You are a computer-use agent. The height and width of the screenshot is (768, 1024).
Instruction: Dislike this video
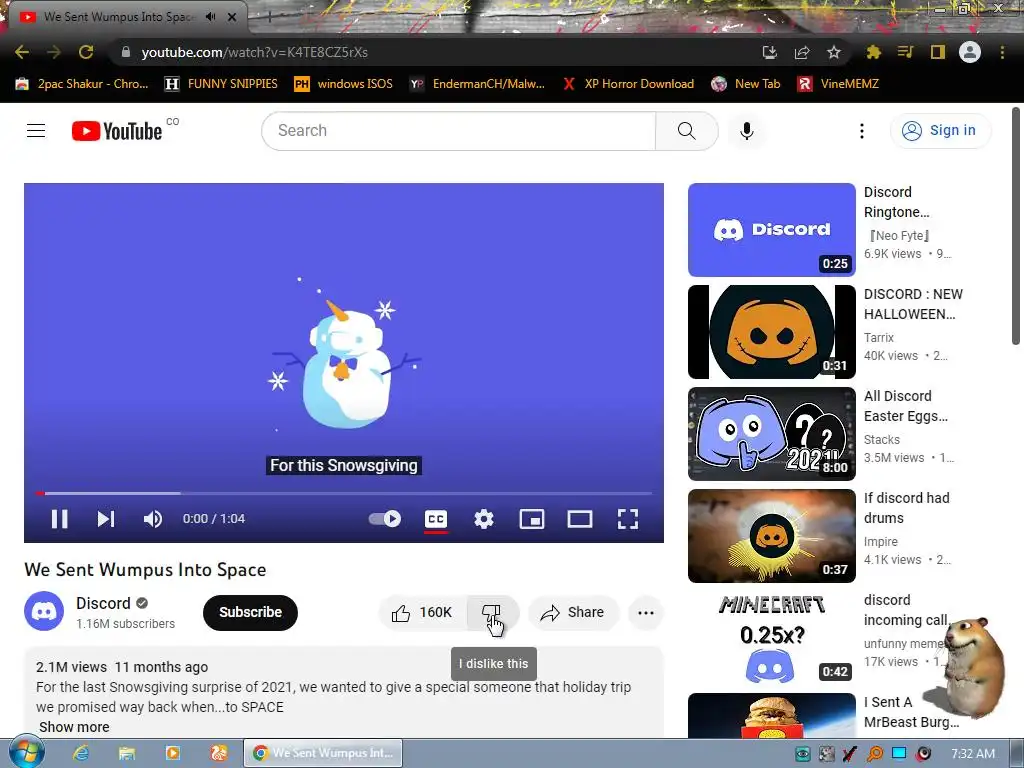coord(492,613)
